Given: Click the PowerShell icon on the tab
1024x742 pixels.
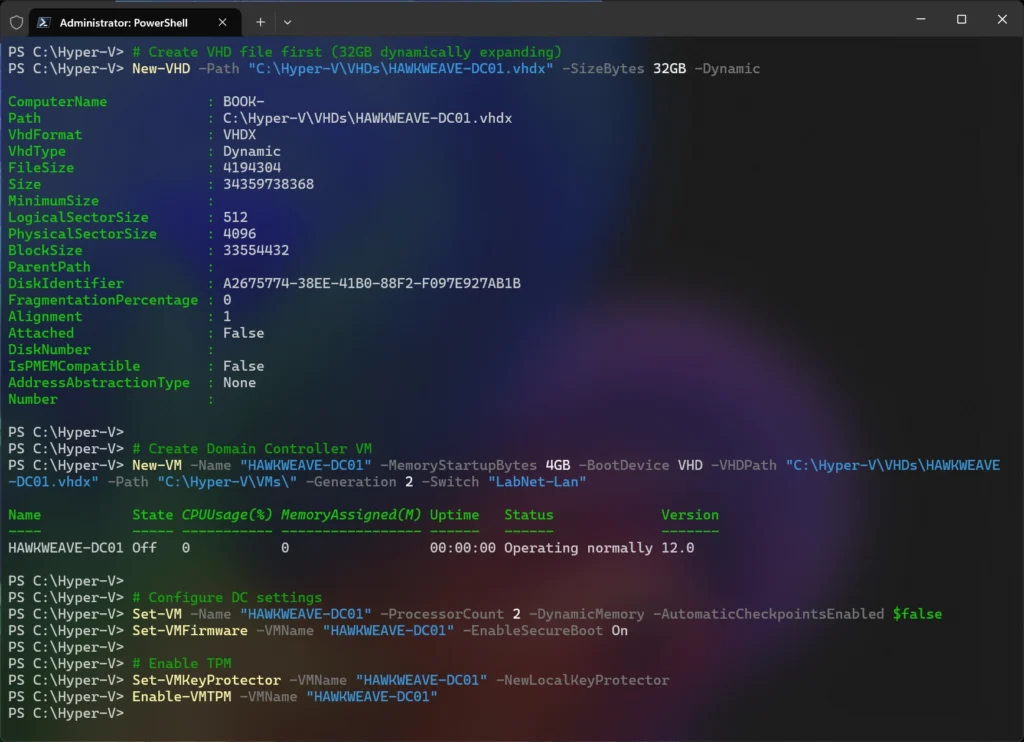Looking at the screenshot, I should 45,21.
